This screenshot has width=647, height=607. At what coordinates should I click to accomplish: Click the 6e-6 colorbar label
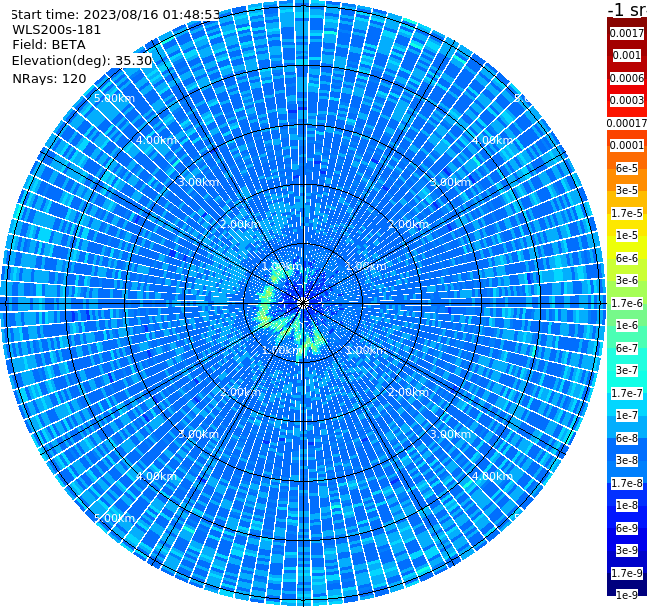click(627, 258)
